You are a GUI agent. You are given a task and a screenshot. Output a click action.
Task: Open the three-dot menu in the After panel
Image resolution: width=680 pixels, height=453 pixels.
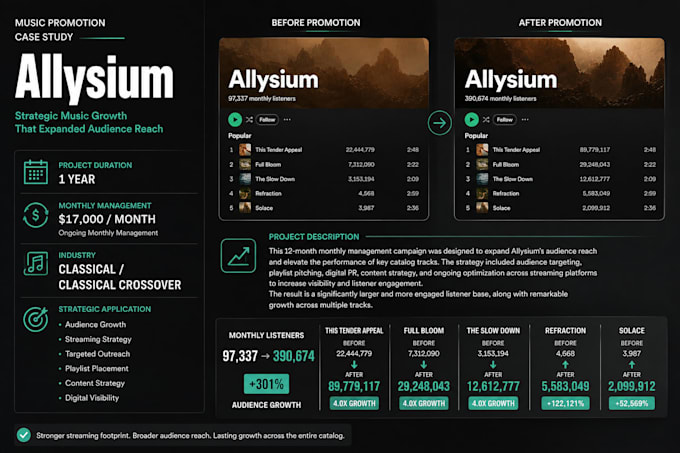tap(525, 120)
